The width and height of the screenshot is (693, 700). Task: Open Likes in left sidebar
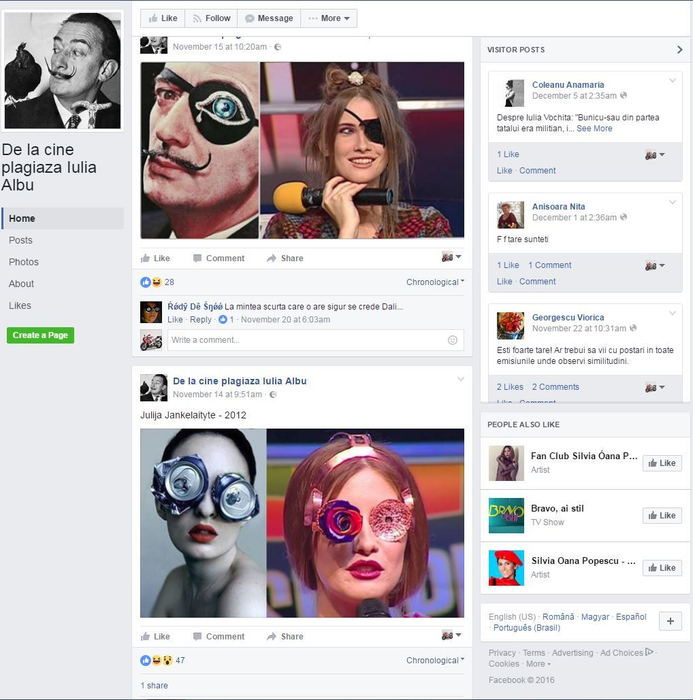(20, 306)
